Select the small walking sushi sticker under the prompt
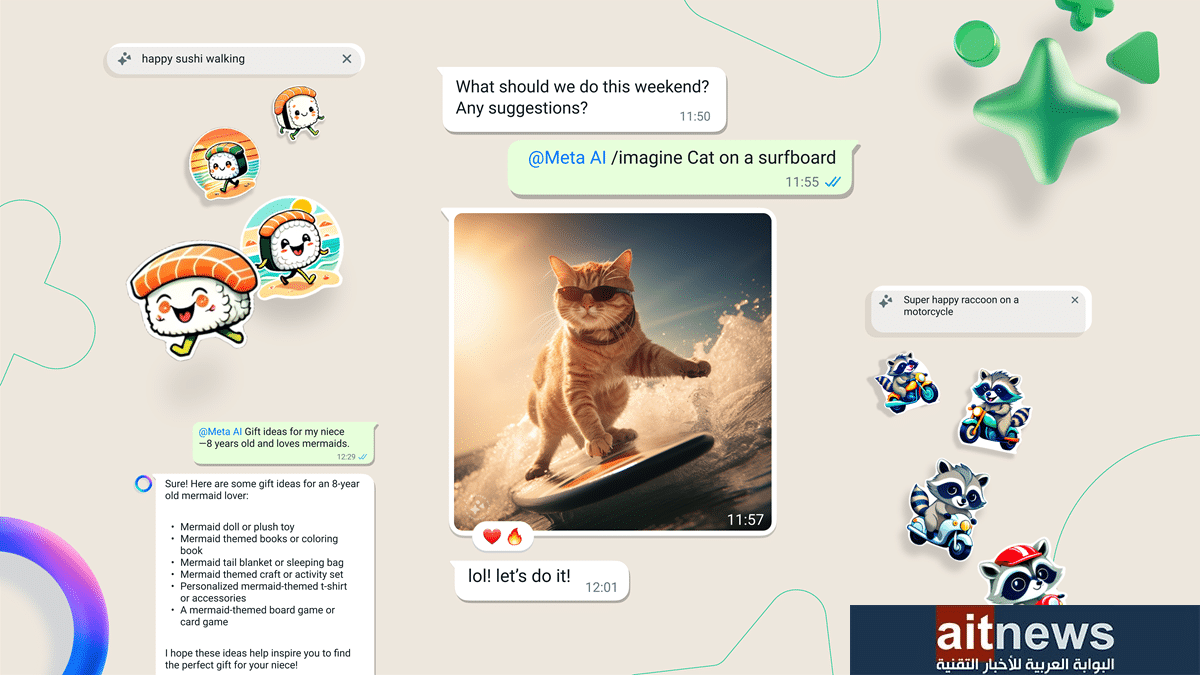 (x=299, y=112)
